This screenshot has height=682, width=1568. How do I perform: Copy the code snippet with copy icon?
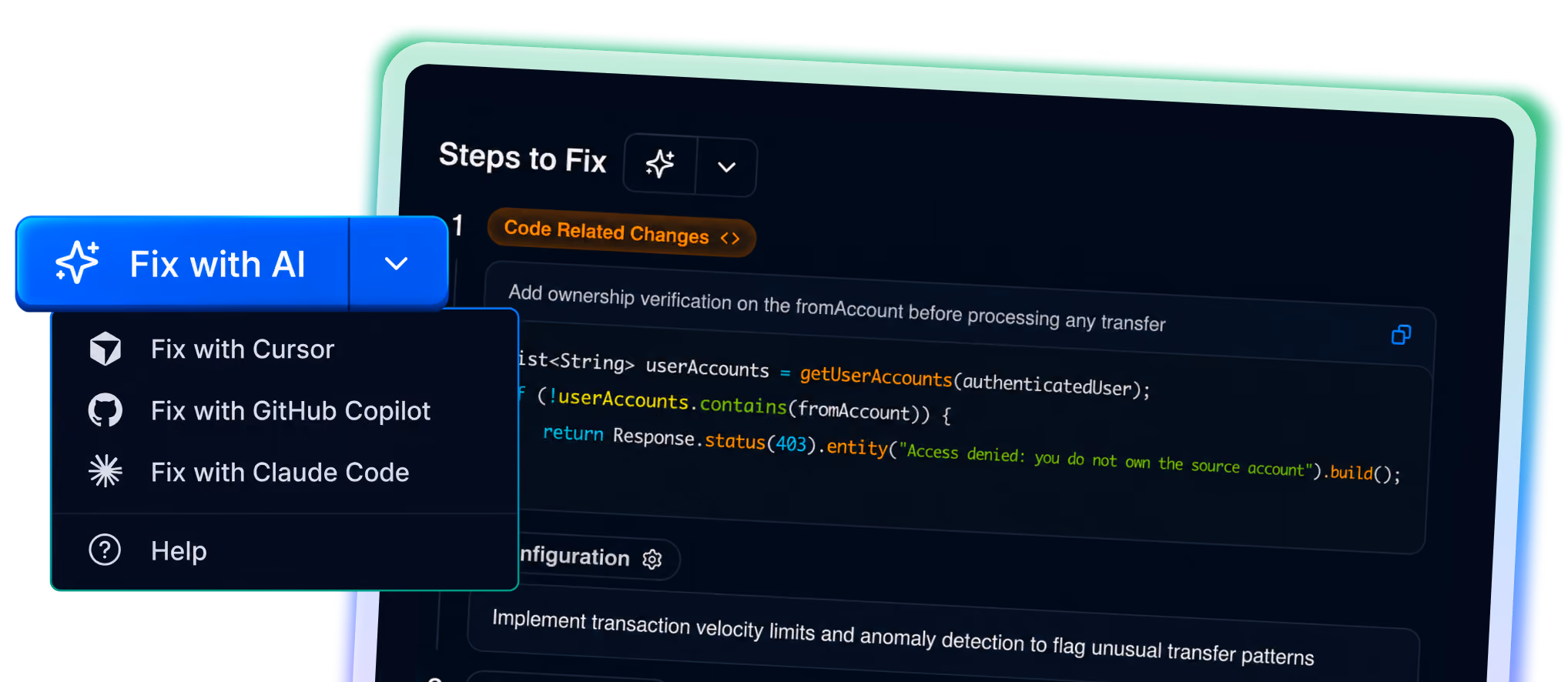point(1401,334)
